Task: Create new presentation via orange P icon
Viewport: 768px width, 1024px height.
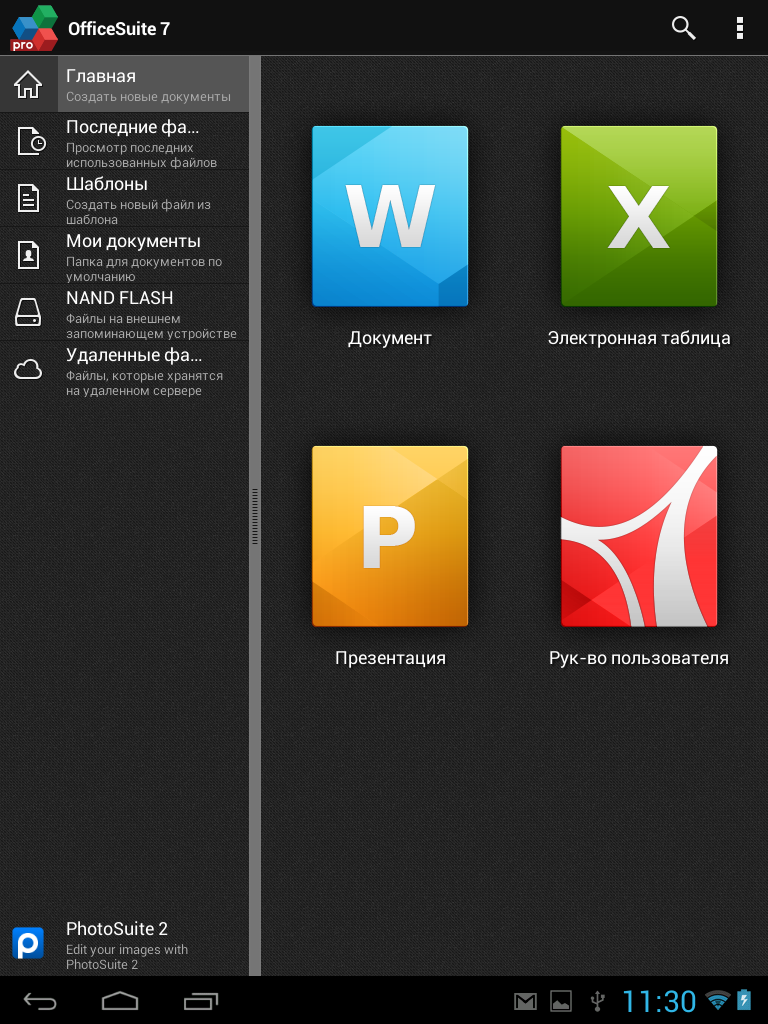Action: click(390, 536)
